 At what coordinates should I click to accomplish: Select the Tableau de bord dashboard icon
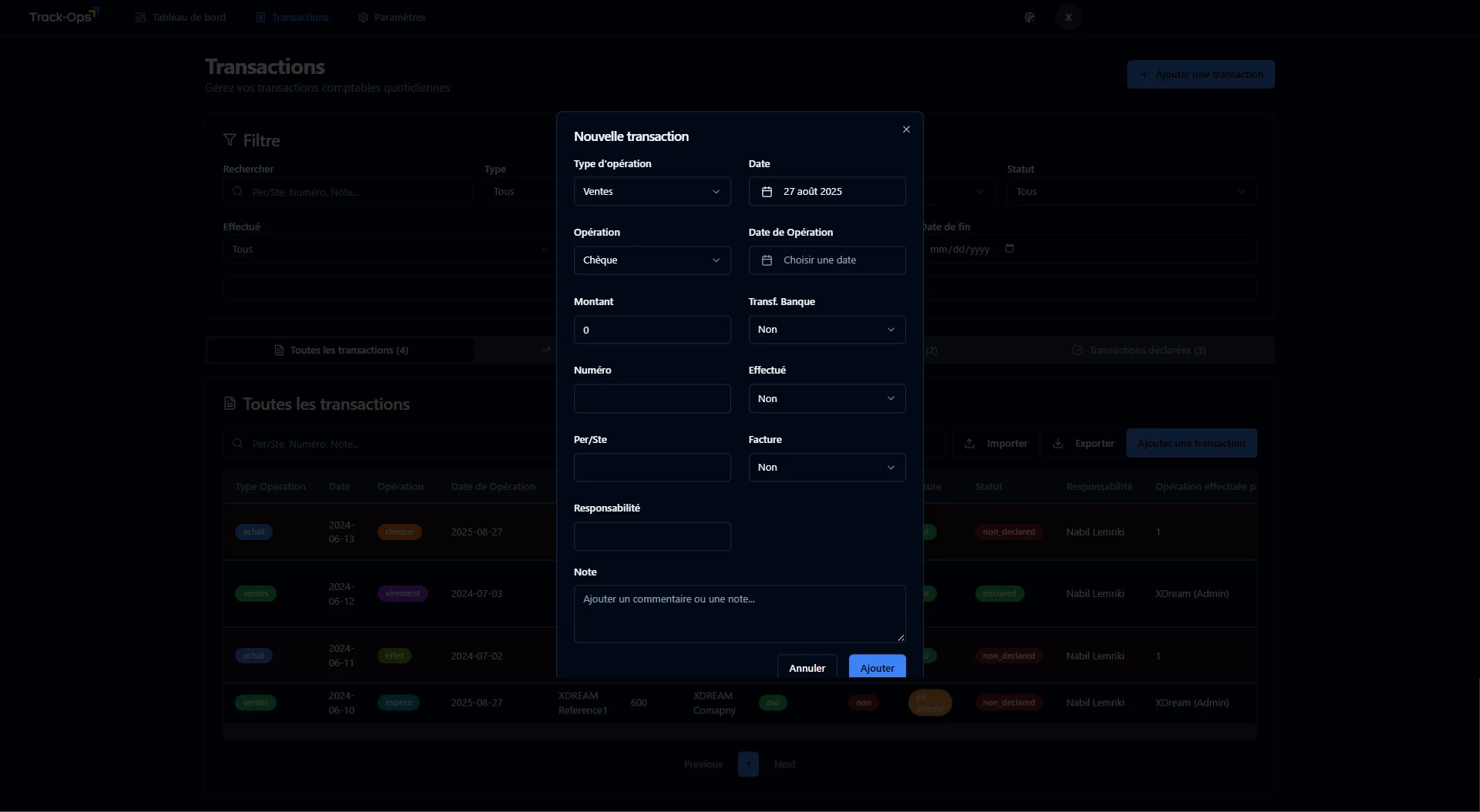[x=139, y=17]
